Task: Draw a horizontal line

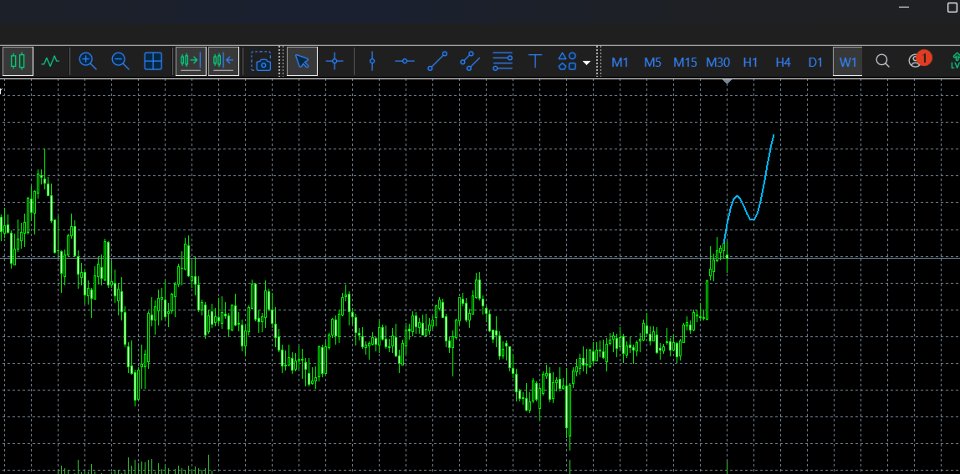Action: pyautogui.click(x=404, y=61)
